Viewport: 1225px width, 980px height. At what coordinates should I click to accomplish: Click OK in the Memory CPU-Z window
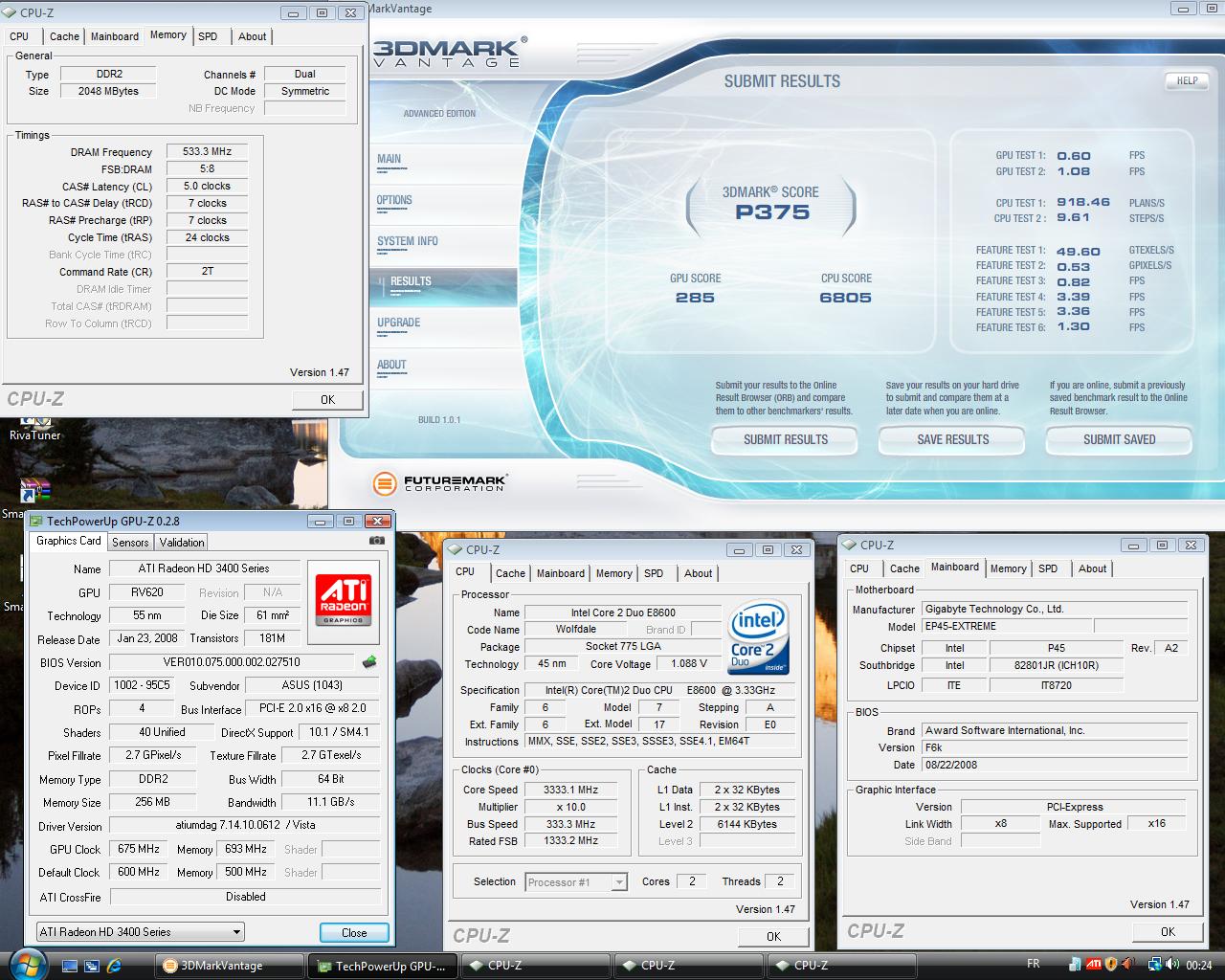click(x=327, y=400)
